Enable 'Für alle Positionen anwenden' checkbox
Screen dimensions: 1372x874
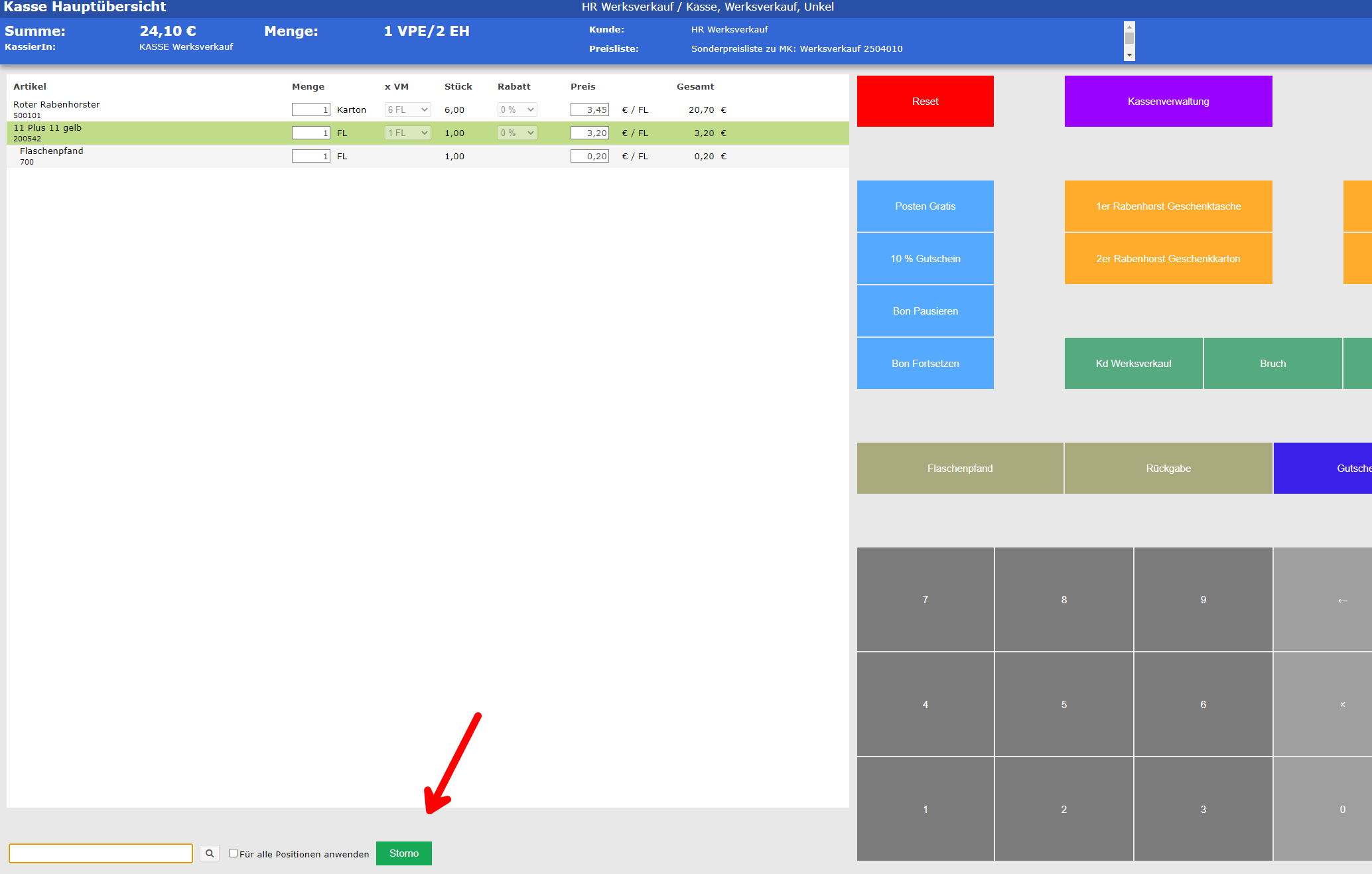pyautogui.click(x=233, y=853)
